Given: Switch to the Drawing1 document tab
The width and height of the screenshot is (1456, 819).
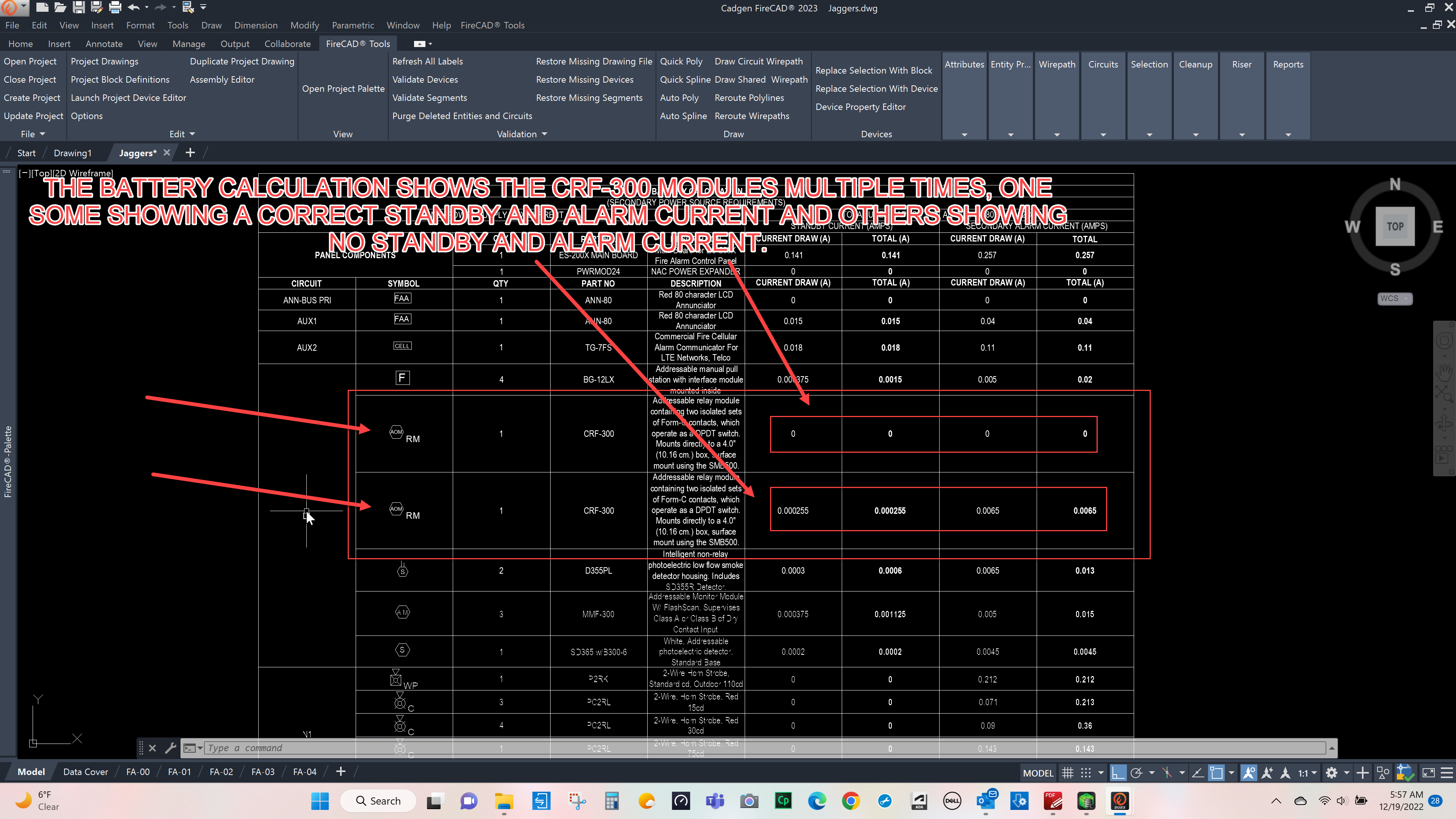Looking at the screenshot, I should point(72,152).
